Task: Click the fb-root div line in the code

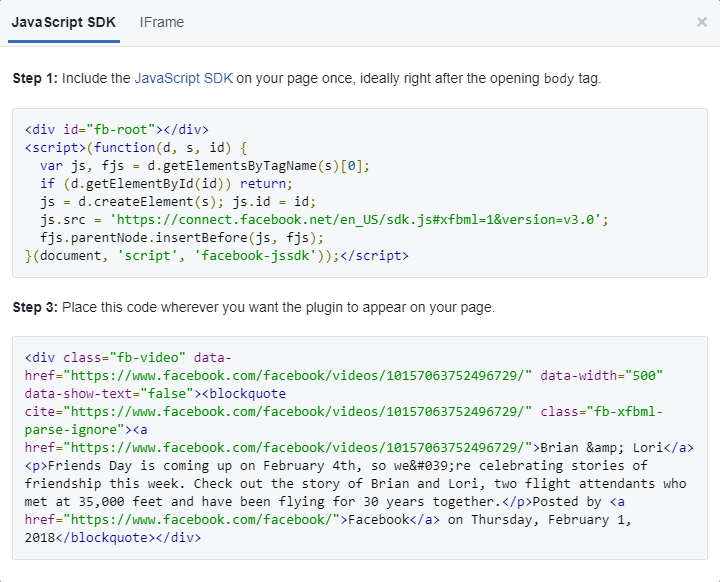Action: pos(117,129)
